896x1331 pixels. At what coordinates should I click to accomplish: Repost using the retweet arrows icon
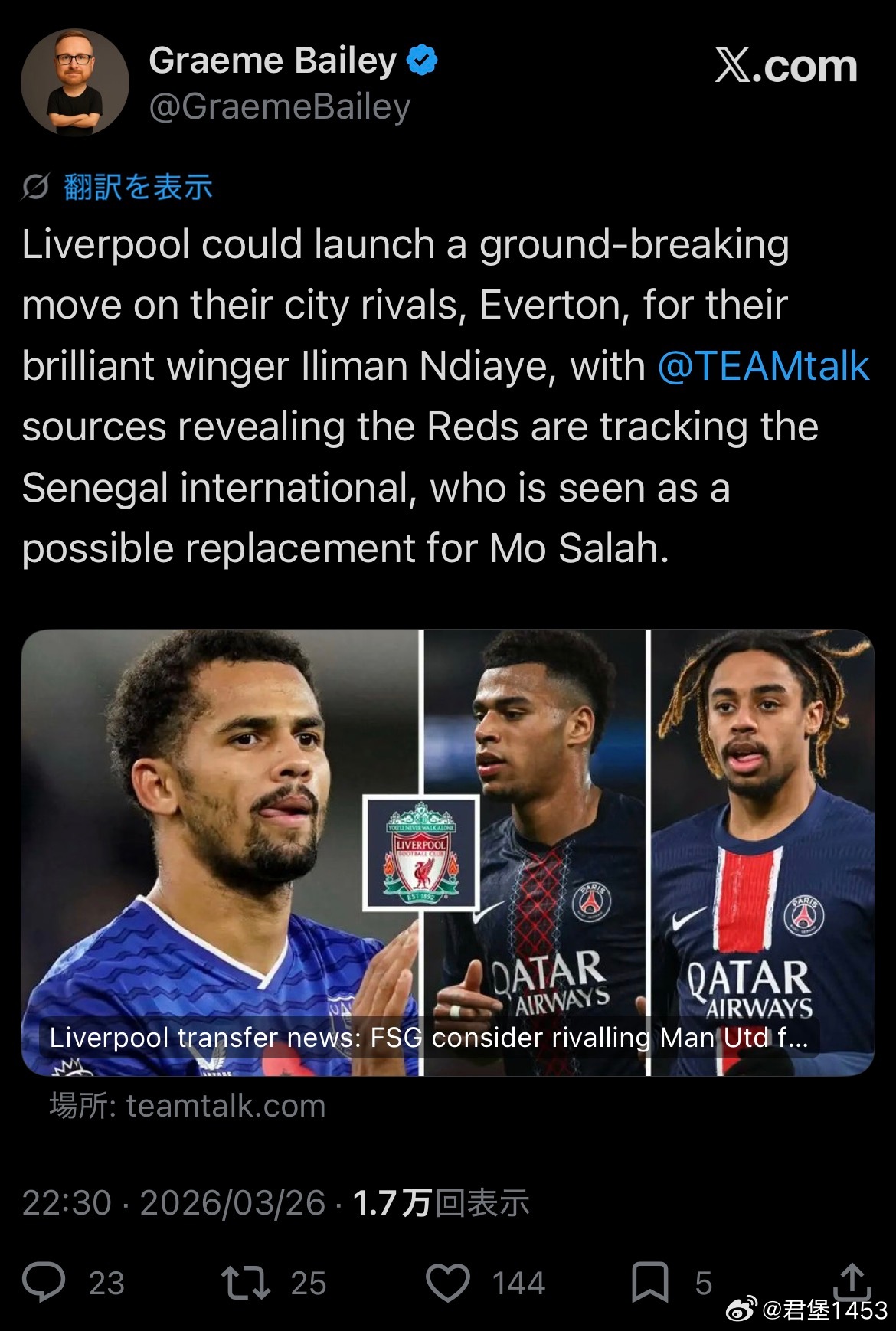tap(245, 1283)
